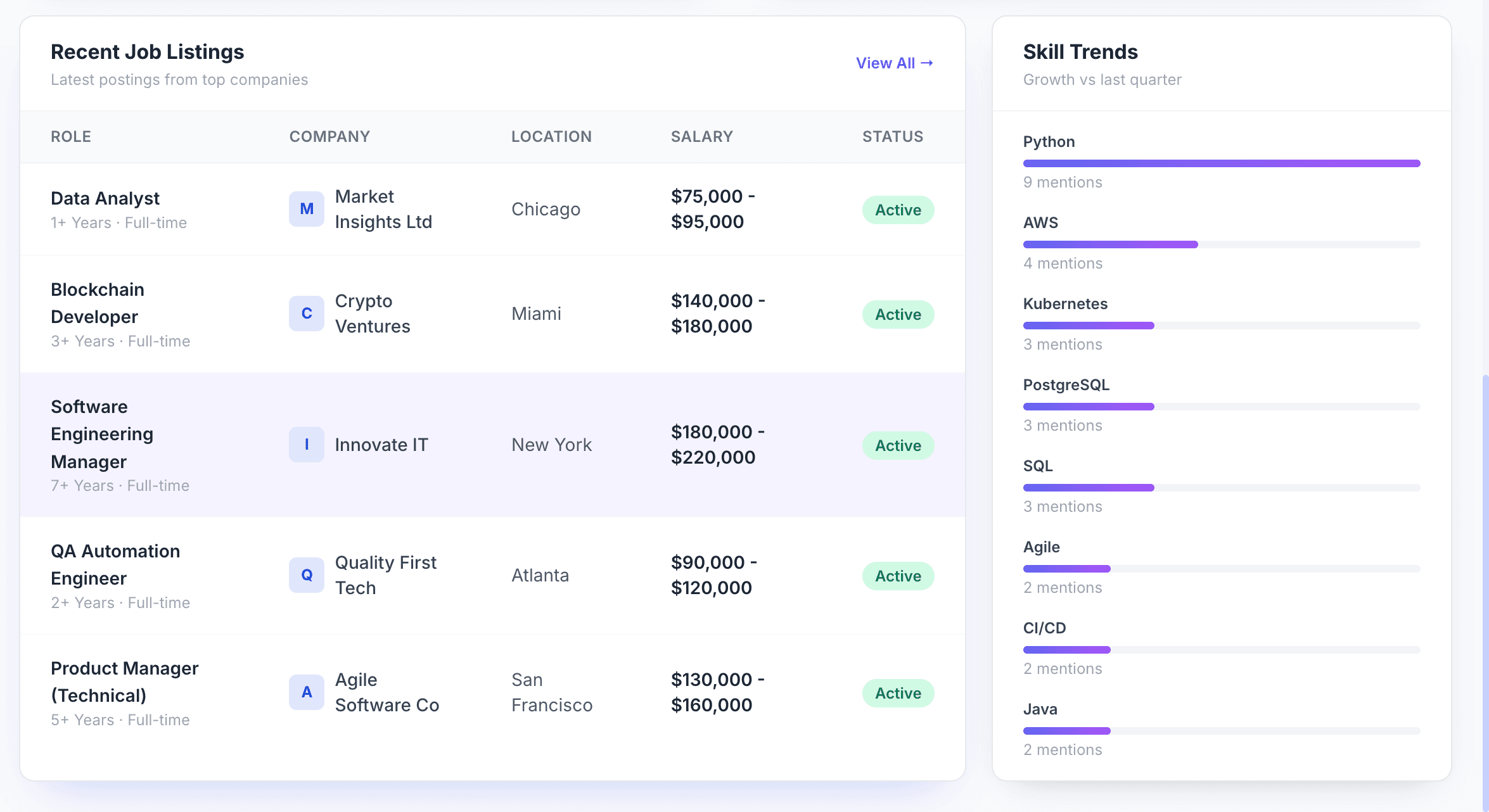Click the Python skill progress bar
Viewport: 1489px width, 812px height.
click(x=1222, y=163)
